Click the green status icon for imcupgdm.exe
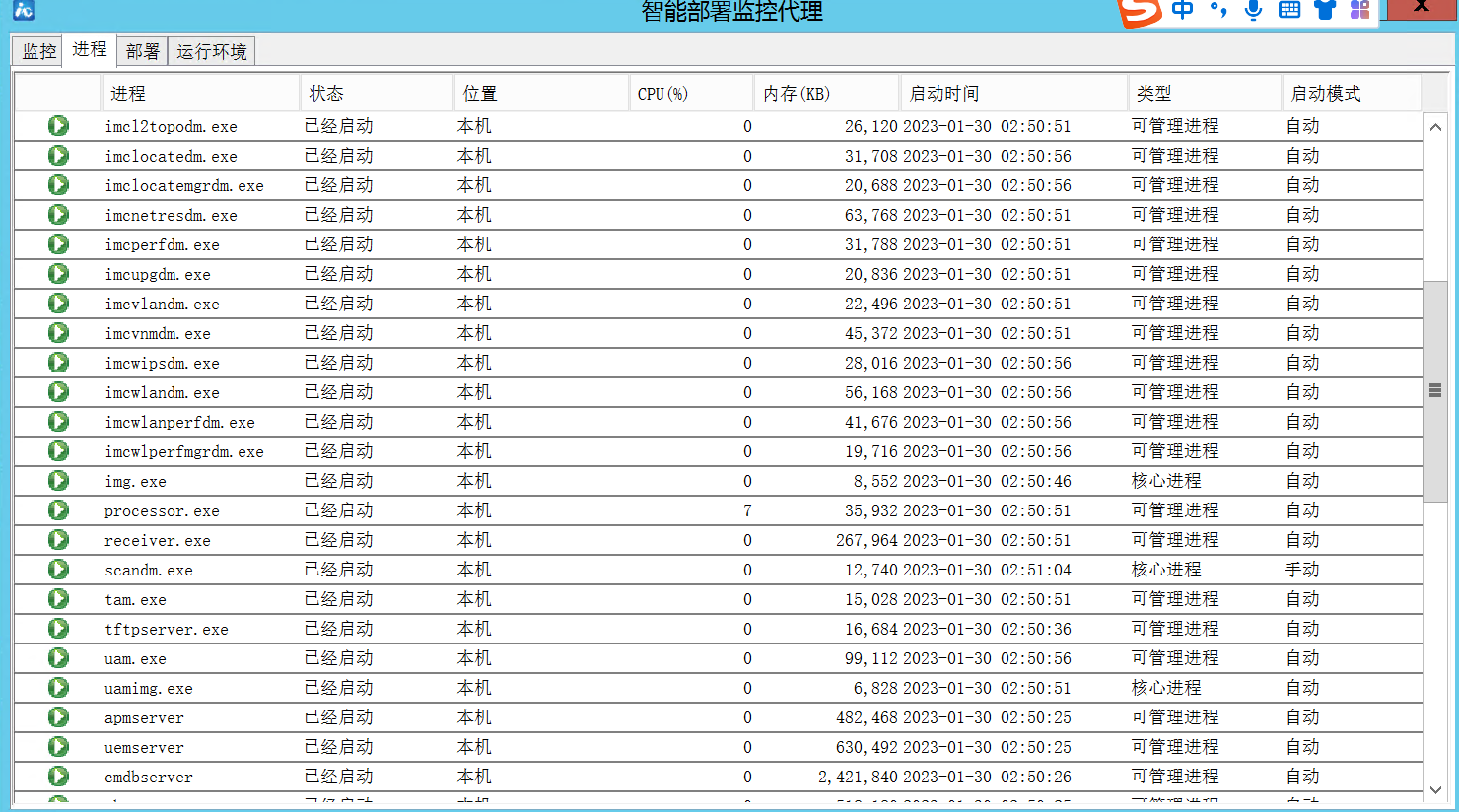This screenshot has width=1459, height=812. pyautogui.click(x=58, y=273)
